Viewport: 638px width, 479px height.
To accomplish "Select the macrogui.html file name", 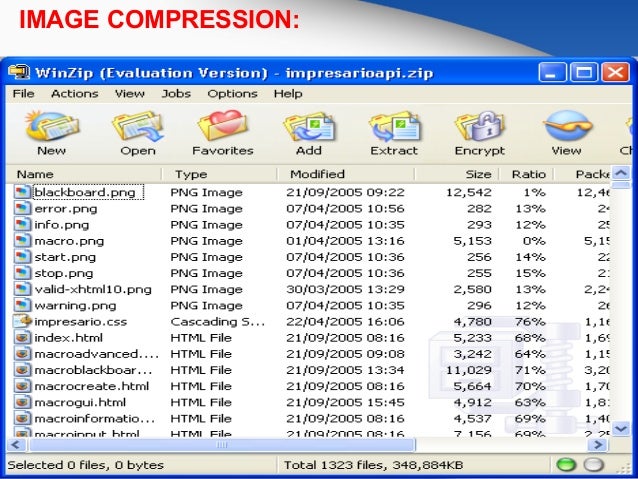I will (80, 402).
